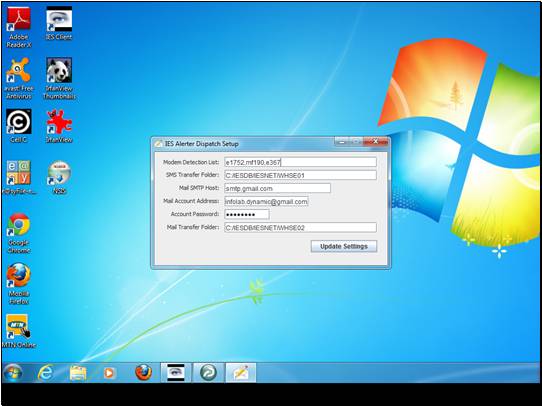
Task: Click the 'Mail Account Address:' label
Action: coord(191,201)
